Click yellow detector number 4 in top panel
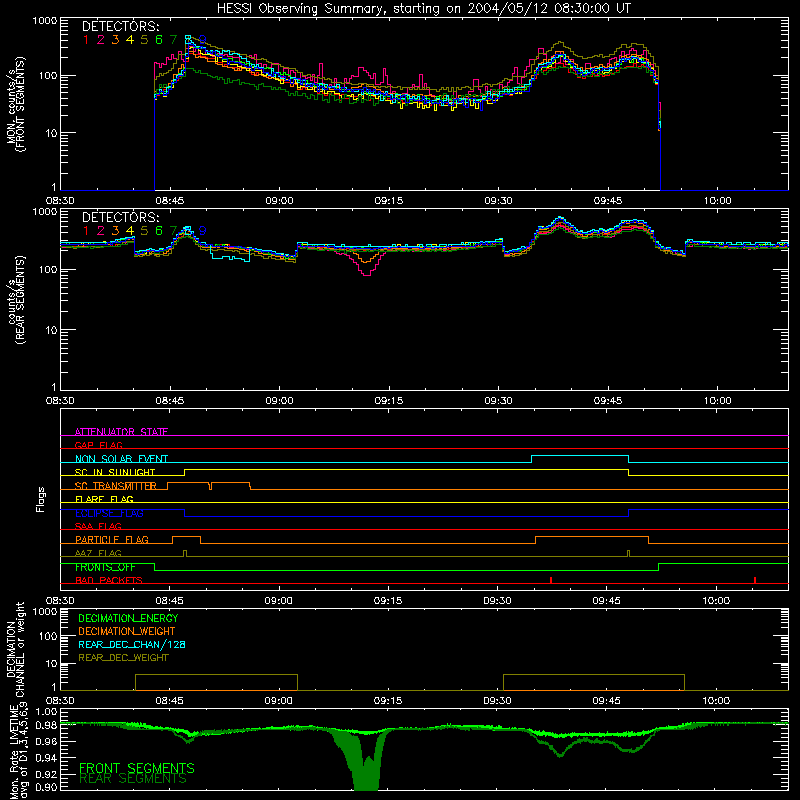Screen dimensions: 800x800 point(130,40)
